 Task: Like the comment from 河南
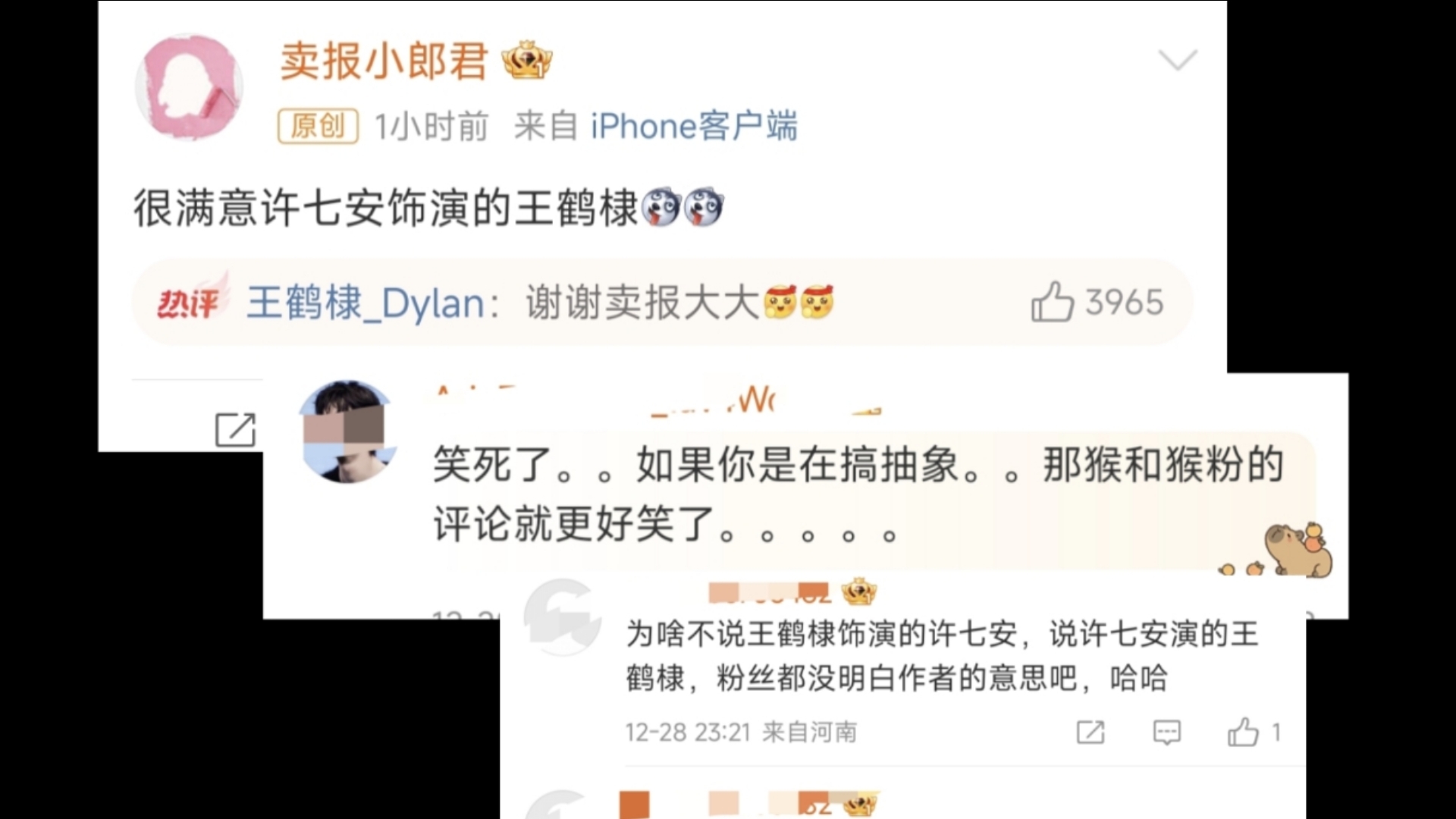1244,732
